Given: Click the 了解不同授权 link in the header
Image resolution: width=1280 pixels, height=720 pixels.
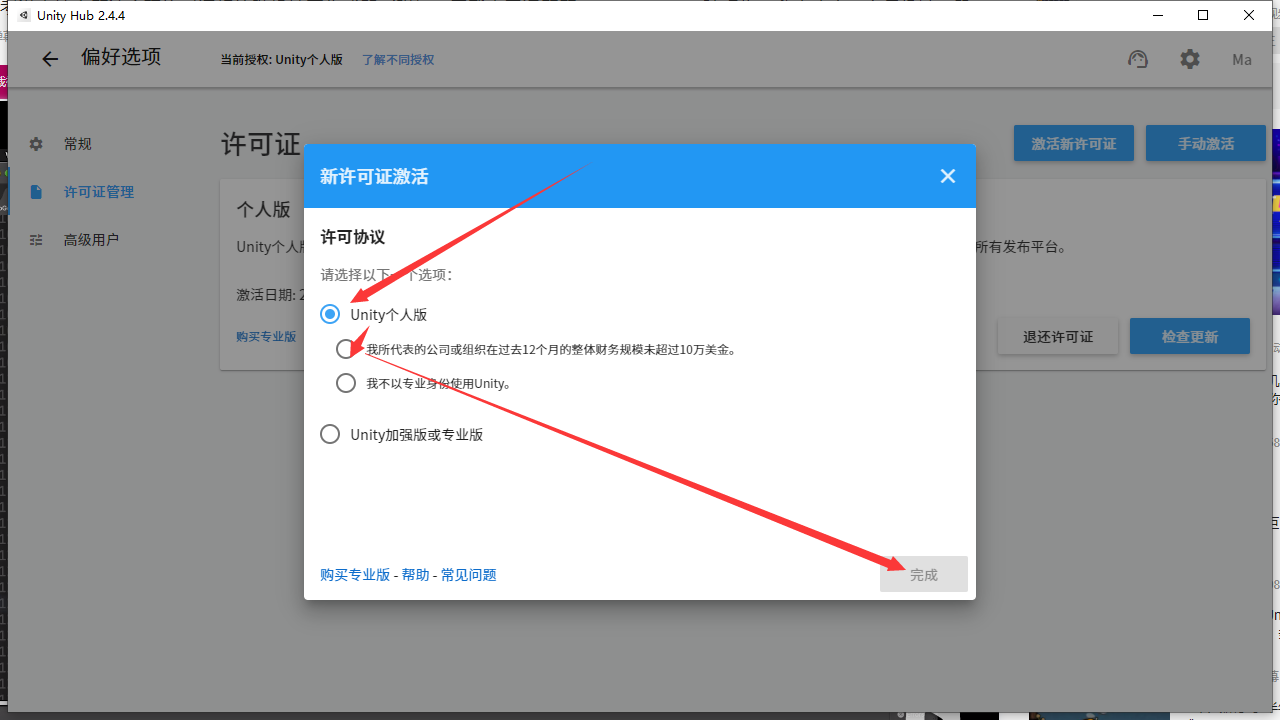Looking at the screenshot, I should tap(397, 60).
